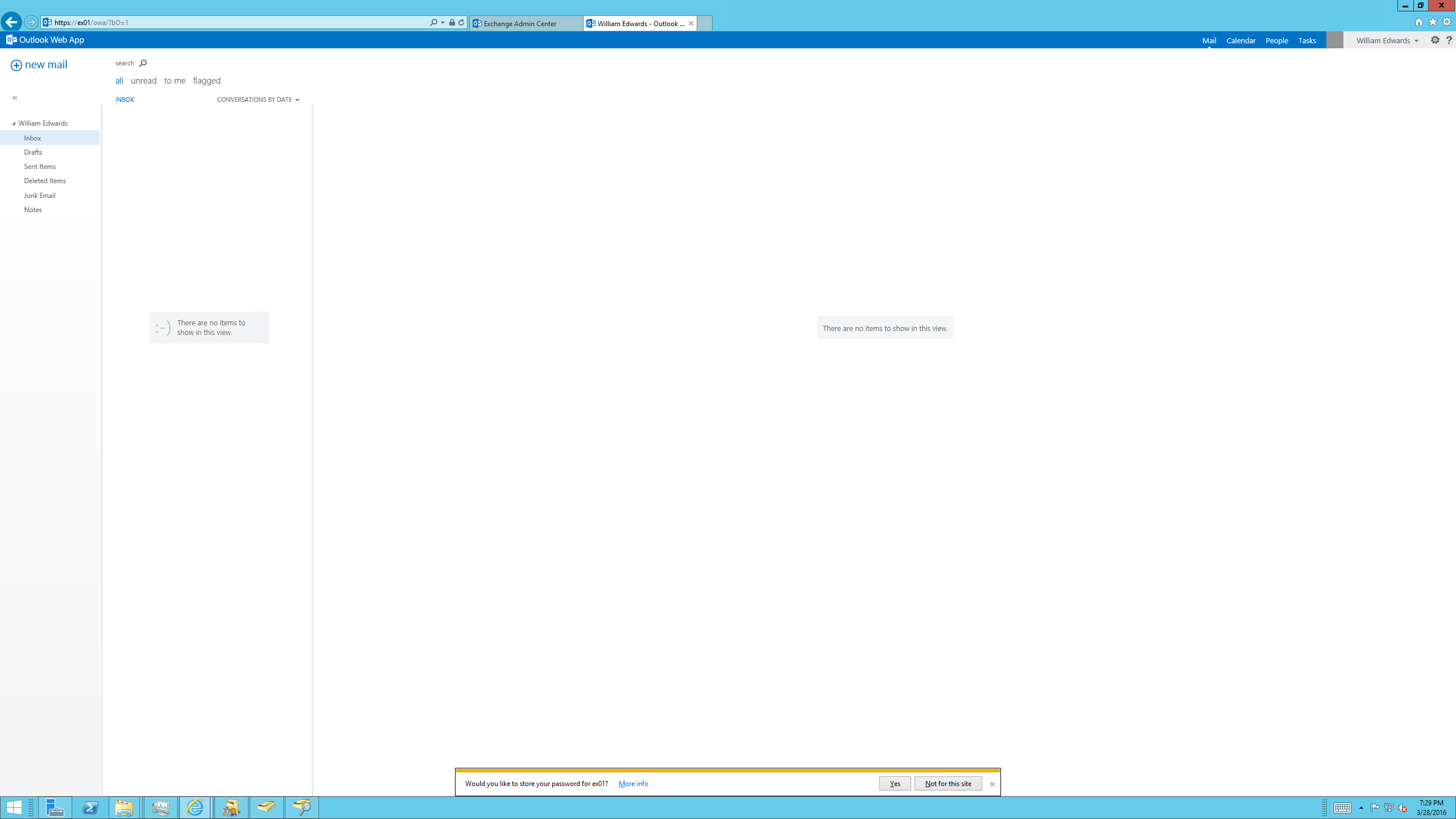1456x819 pixels.
Task: Dismiss the password storage prompt
Action: coord(993,784)
